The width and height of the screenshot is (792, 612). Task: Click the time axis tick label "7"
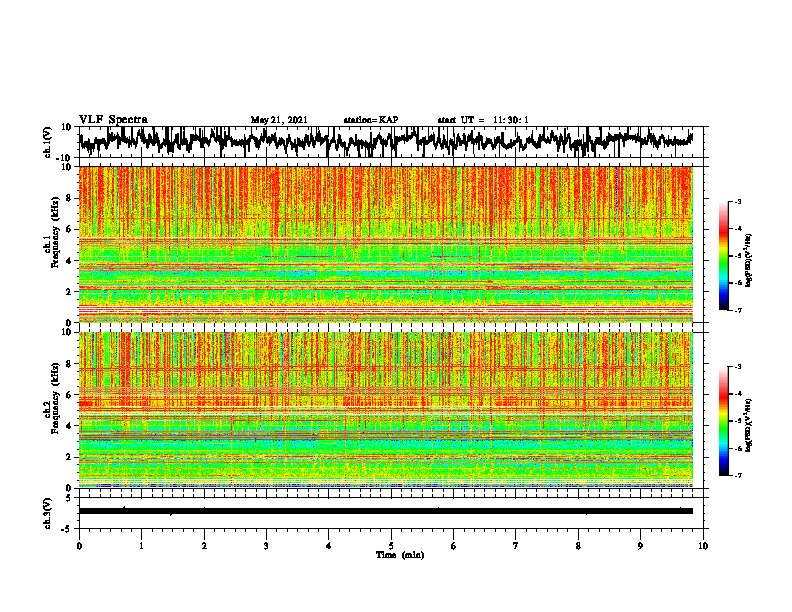coord(516,546)
